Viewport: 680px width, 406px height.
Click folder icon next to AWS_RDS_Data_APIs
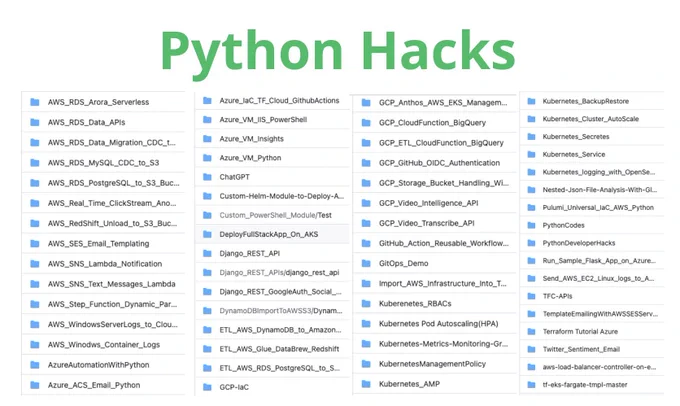35,122
